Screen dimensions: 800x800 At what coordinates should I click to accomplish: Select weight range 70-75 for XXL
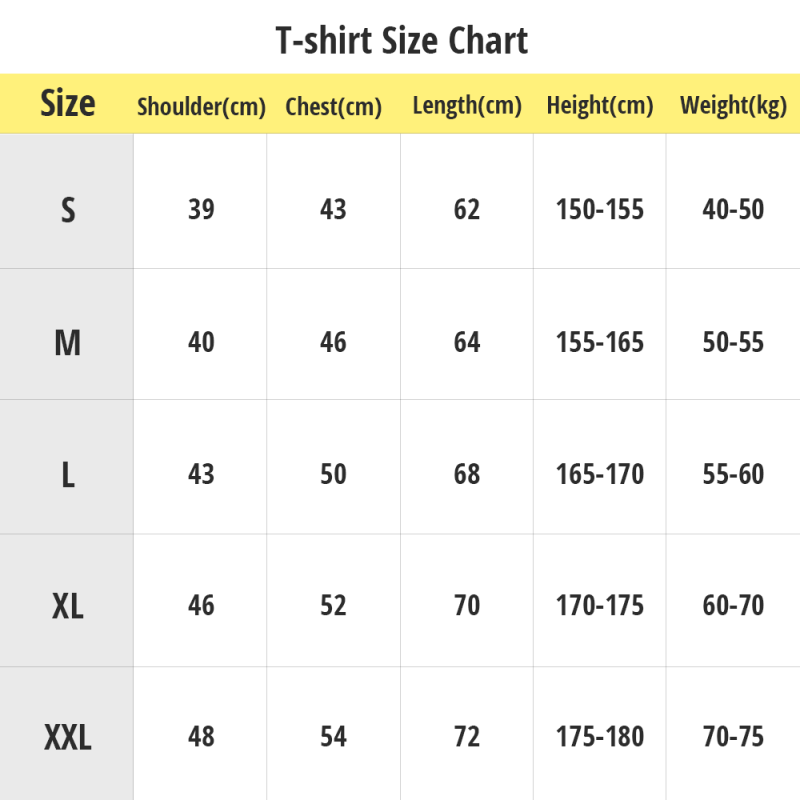pyautogui.click(x=733, y=738)
